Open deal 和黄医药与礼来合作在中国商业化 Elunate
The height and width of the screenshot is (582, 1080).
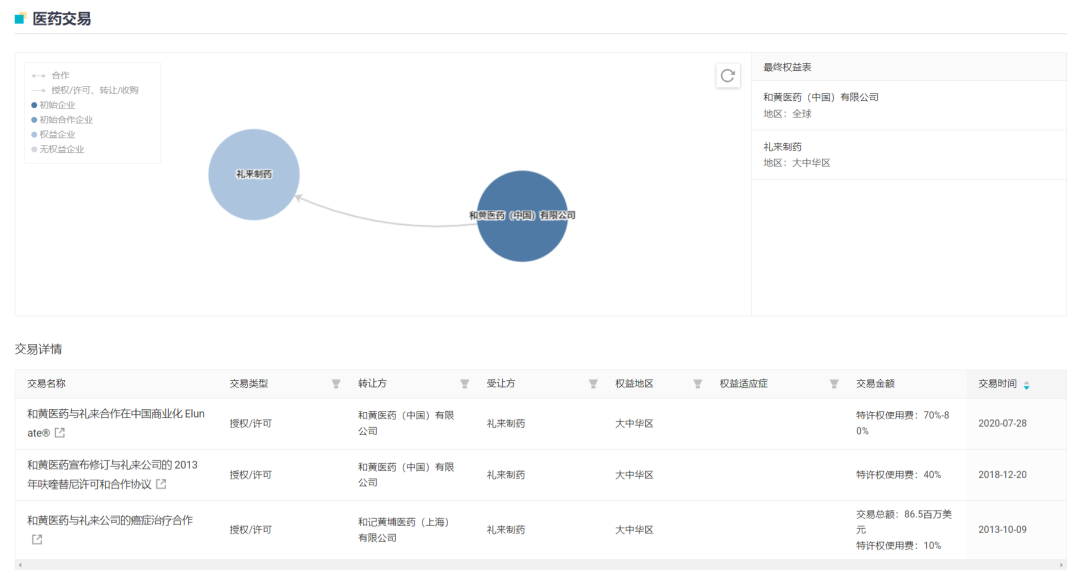coord(115,414)
